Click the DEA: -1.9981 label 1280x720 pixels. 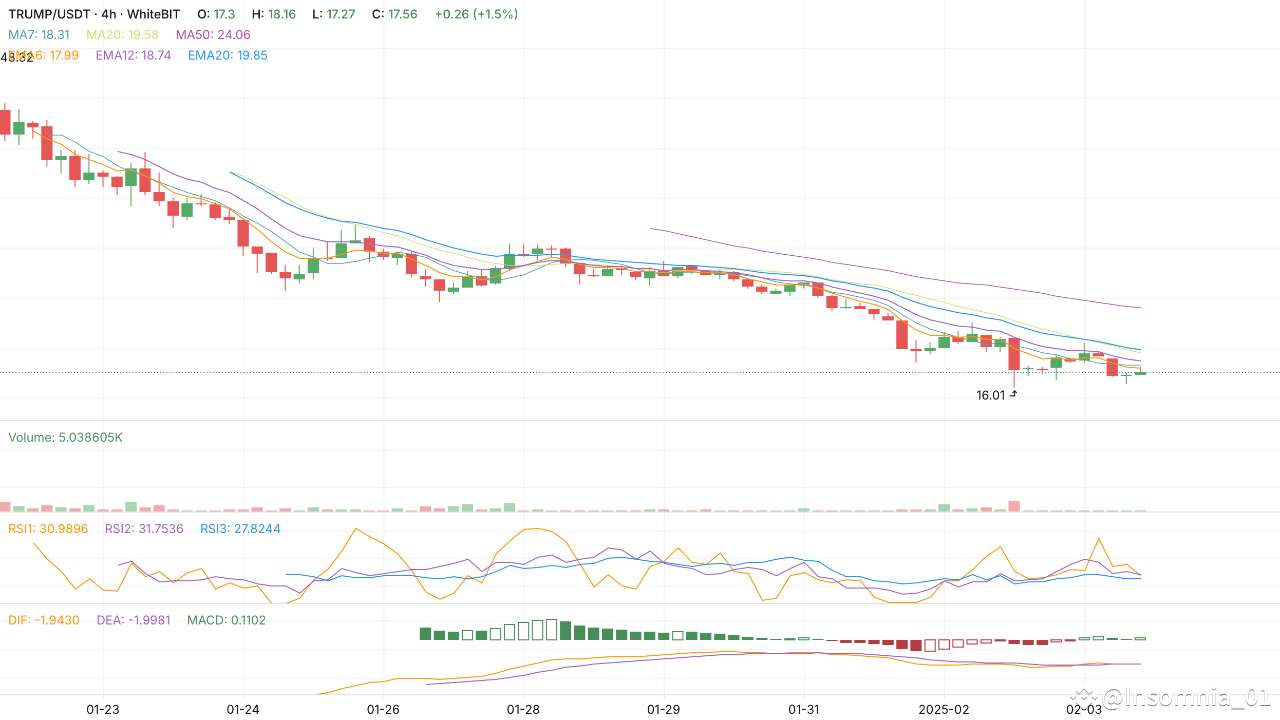coord(134,620)
